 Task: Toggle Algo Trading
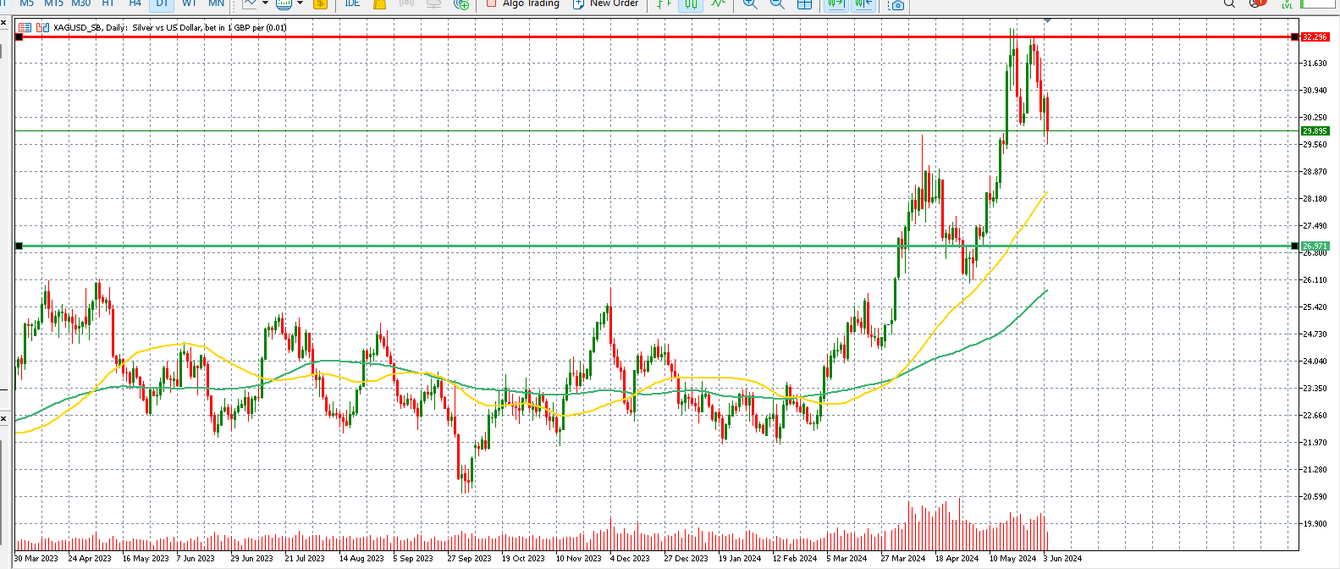(523, 3)
